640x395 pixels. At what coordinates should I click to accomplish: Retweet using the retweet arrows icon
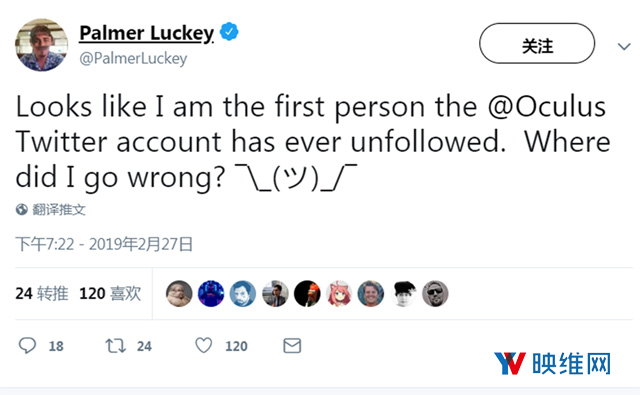116,346
